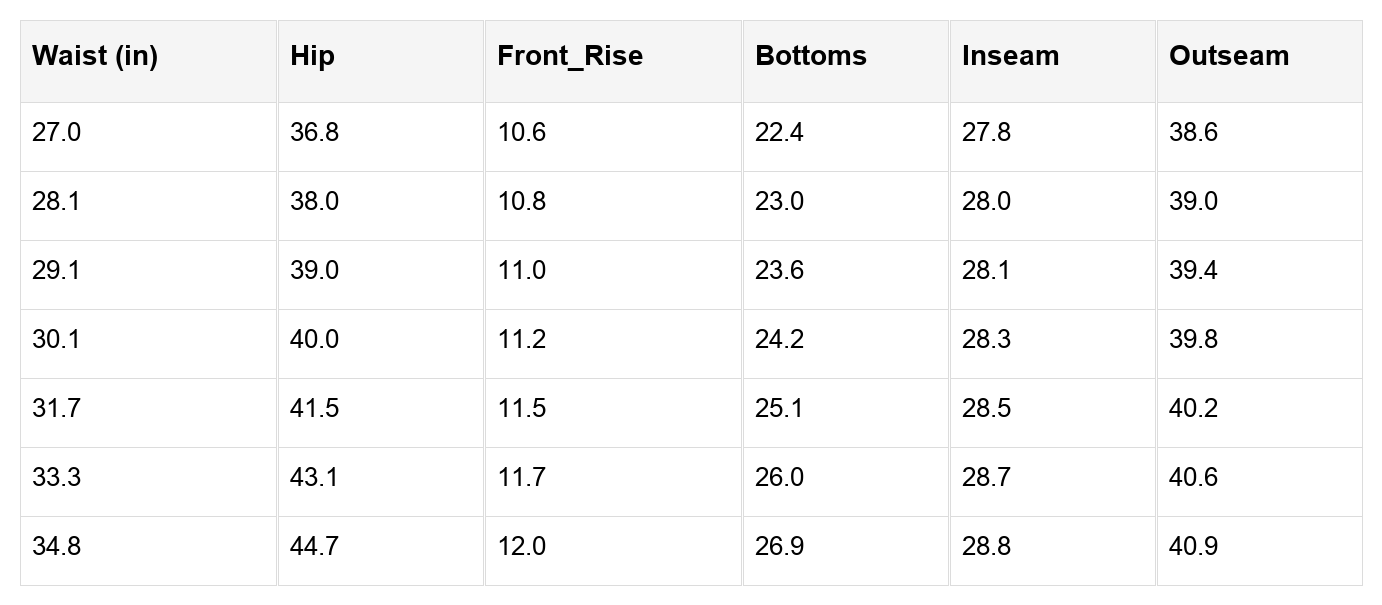The width and height of the screenshot is (1382, 605).
Task: Select hip value 44.7
Action: 314,547
